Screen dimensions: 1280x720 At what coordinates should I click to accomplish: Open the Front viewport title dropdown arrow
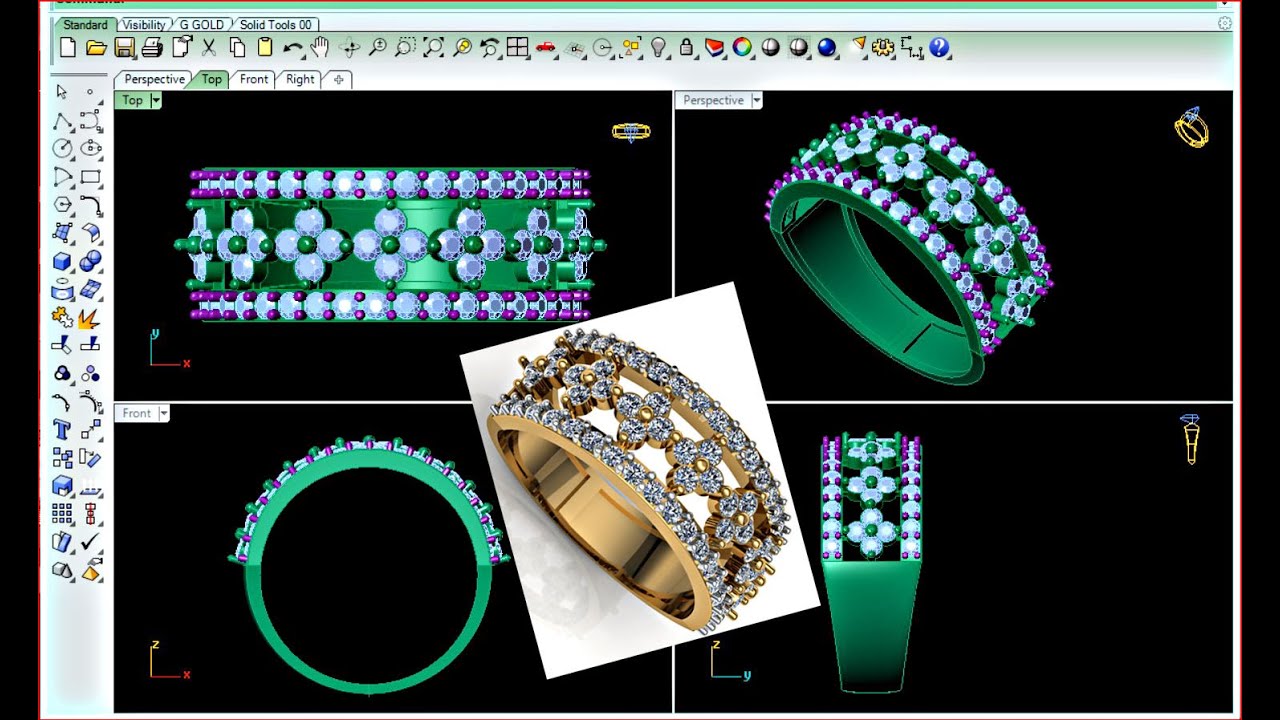click(x=163, y=413)
